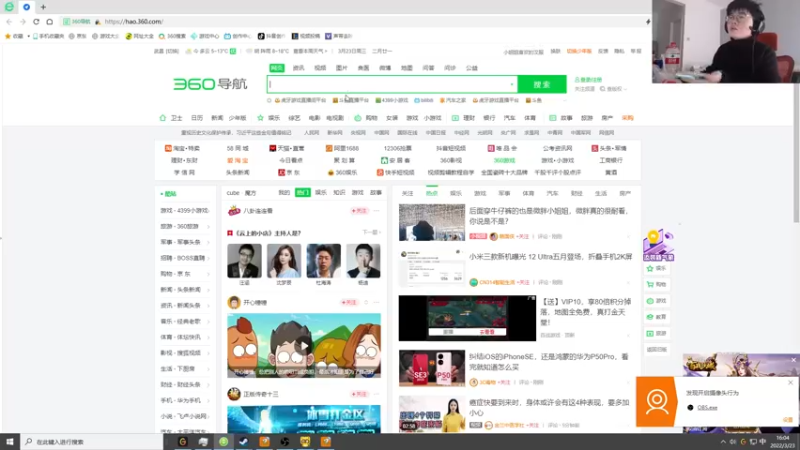800x450 pixels.
Task: Open the 网址大全 bookmark
Action: click(x=140, y=36)
